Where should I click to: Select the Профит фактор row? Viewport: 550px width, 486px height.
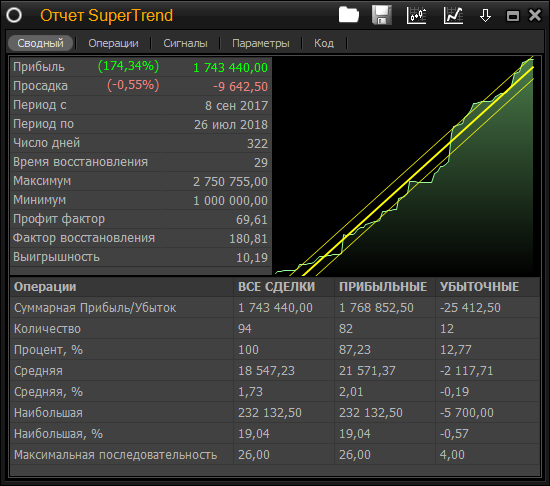pyautogui.click(x=141, y=219)
